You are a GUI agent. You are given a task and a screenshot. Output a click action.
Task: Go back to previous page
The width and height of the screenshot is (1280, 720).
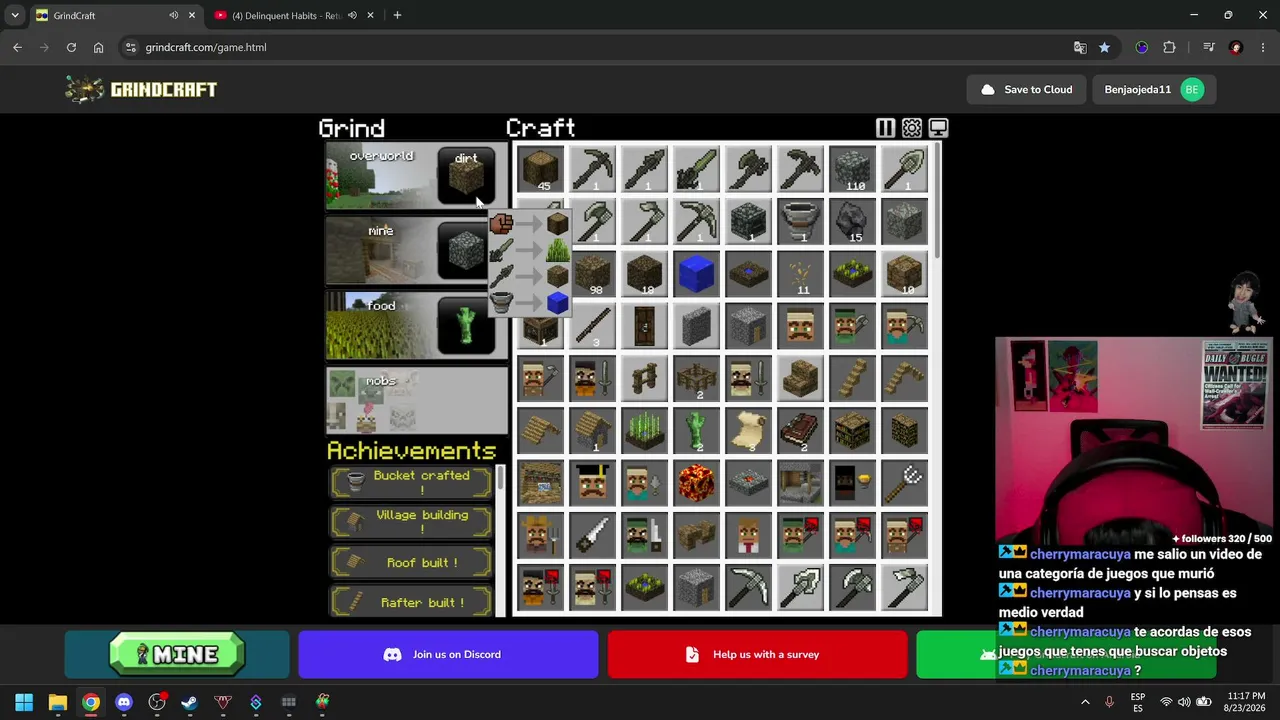[17, 47]
